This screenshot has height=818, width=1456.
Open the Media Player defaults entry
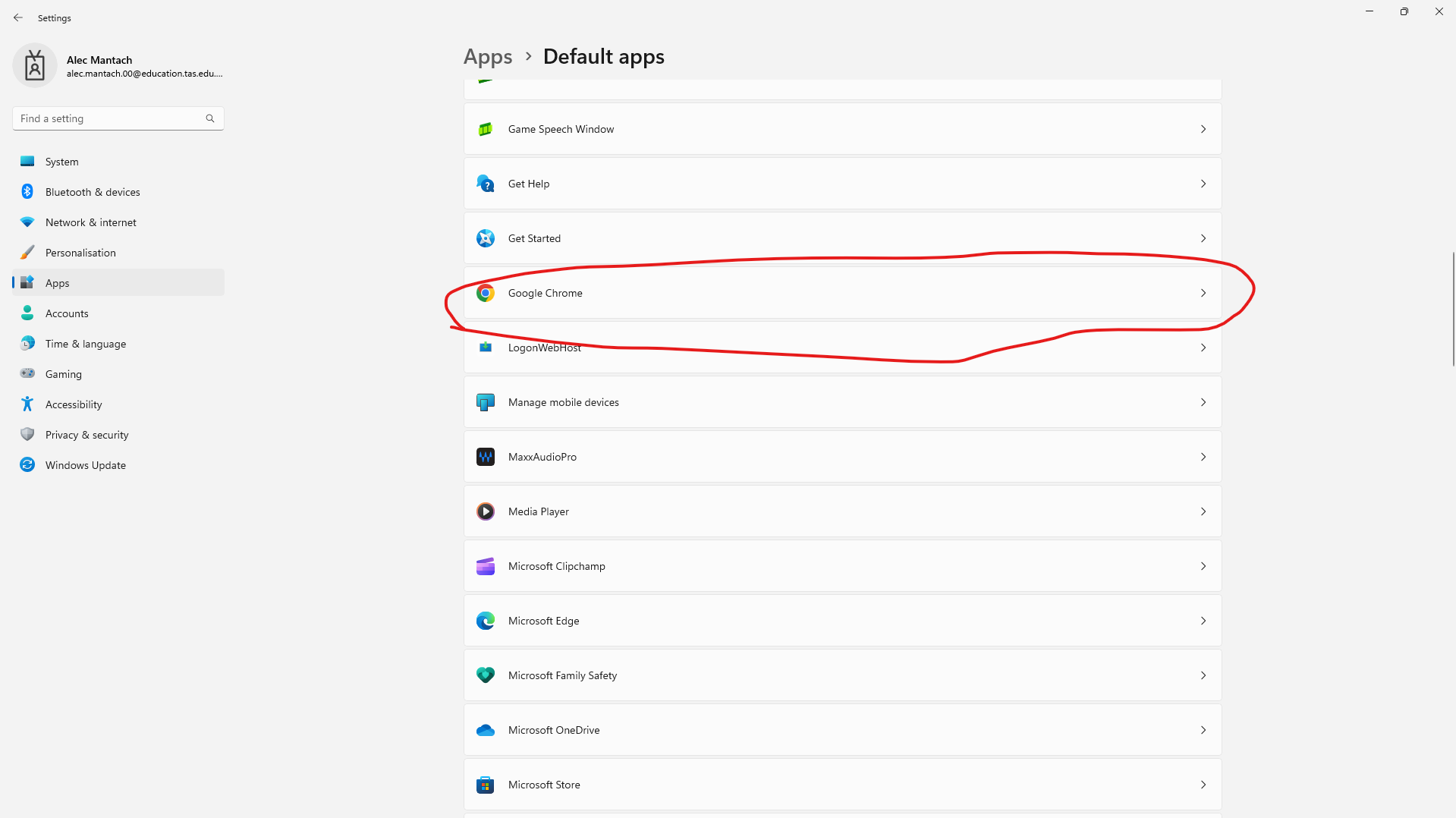tap(842, 511)
